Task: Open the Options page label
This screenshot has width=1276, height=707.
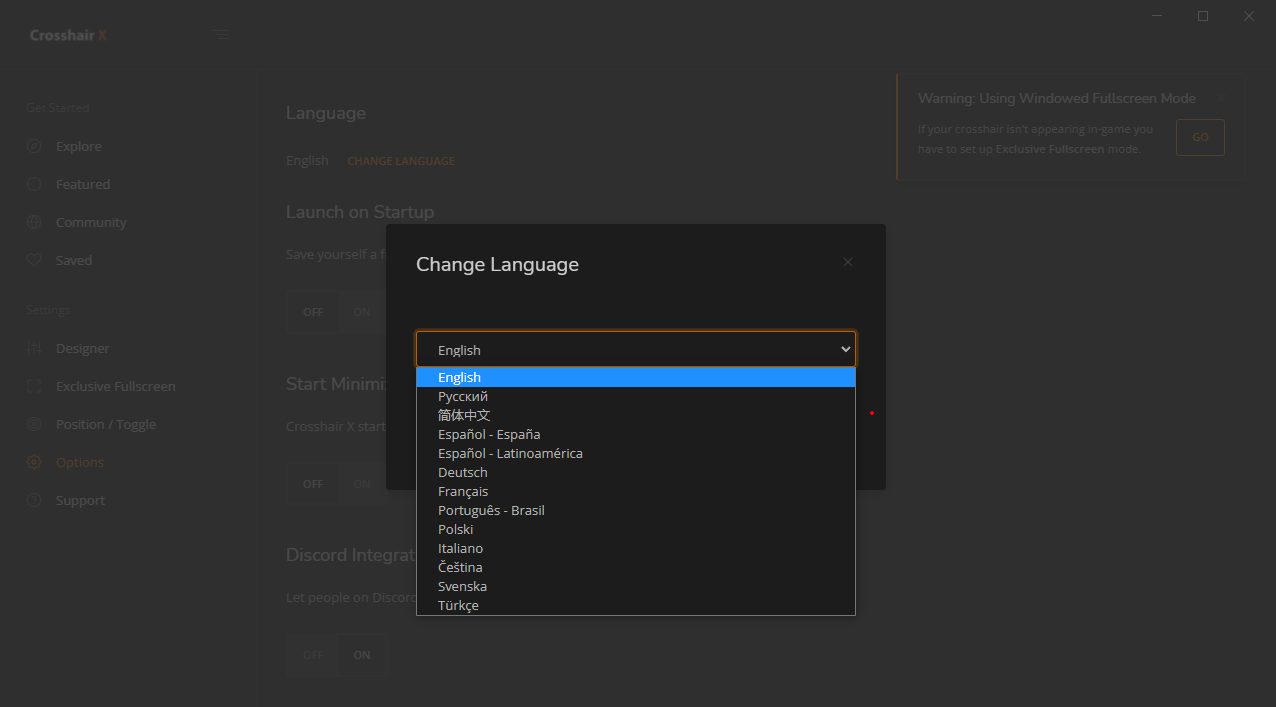Action: pyautogui.click(x=80, y=462)
